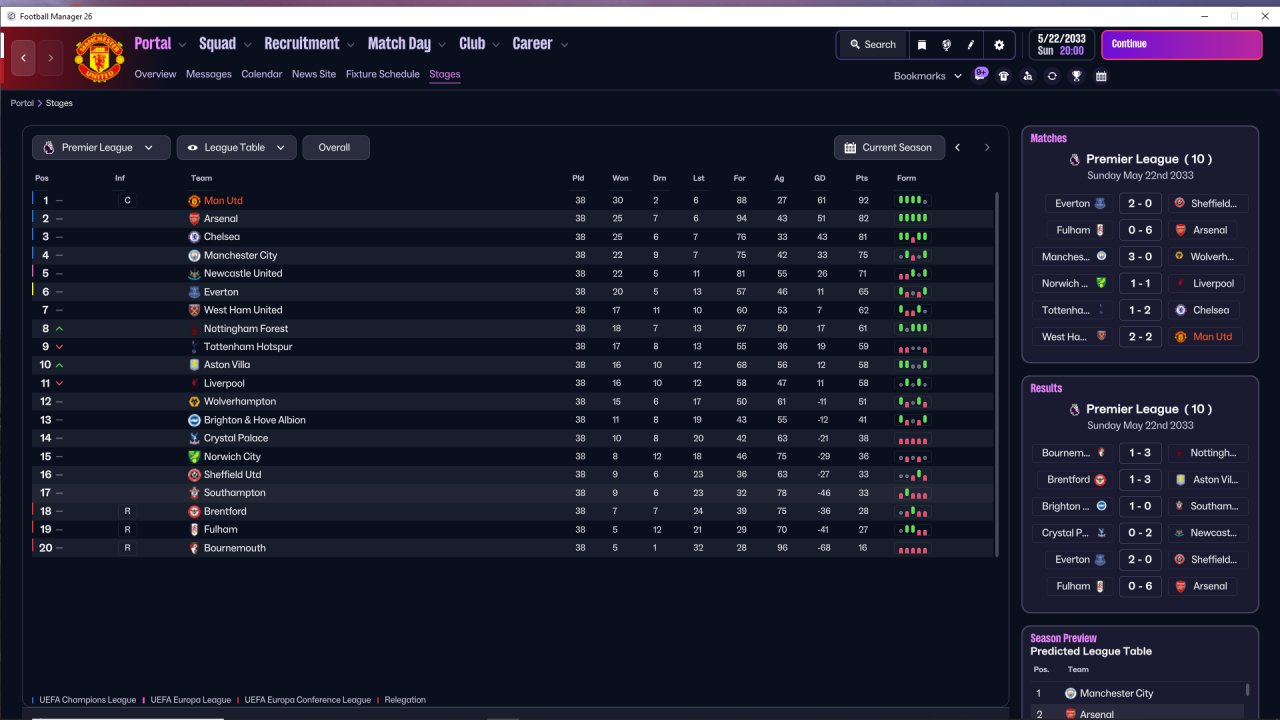Expand the Club menu chevron

coord(495,45)
